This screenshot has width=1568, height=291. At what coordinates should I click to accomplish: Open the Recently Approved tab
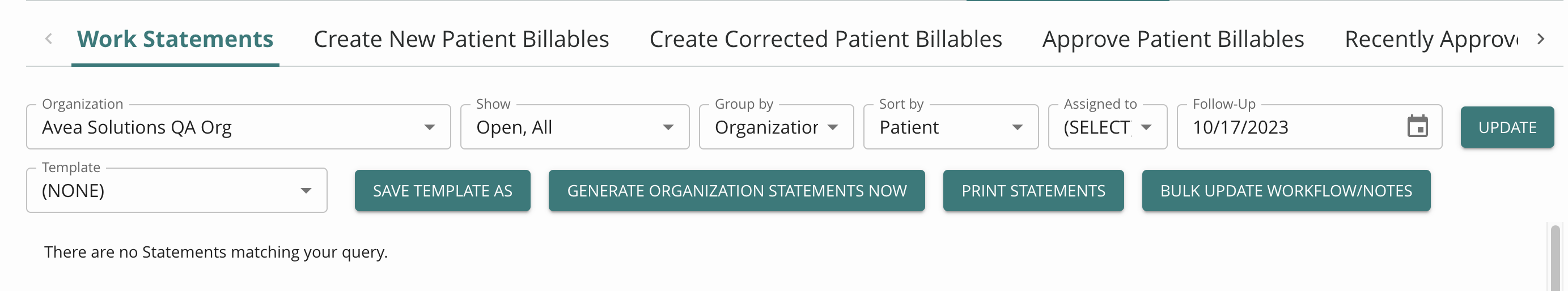tap(1430, 40)
